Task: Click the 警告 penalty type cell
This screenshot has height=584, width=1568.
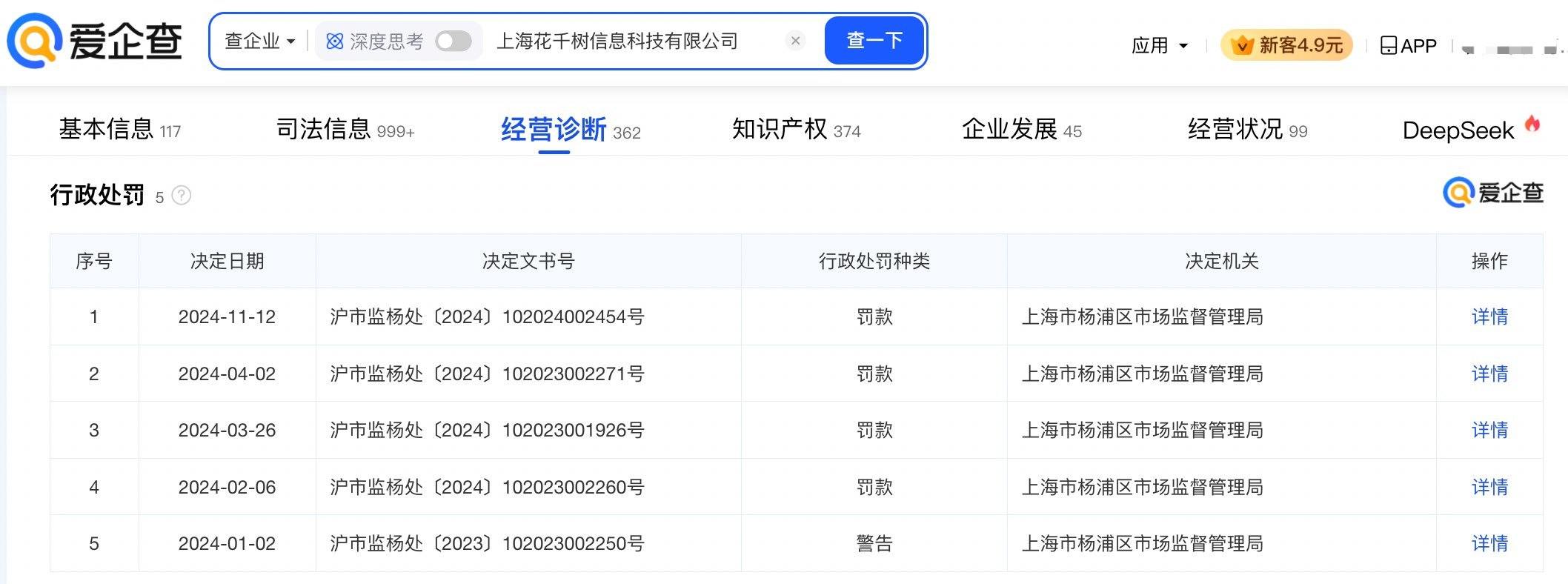Action: coord(874,543)
